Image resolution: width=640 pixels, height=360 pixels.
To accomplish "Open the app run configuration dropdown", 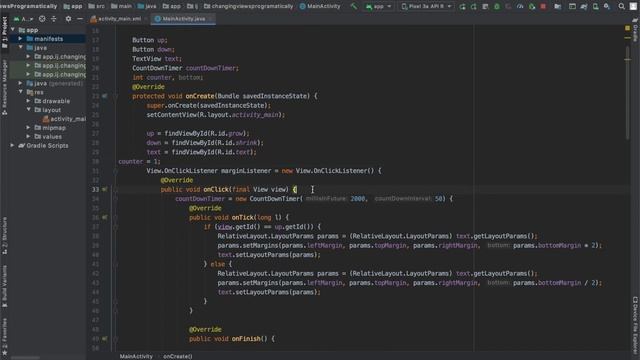I will [378, 7].
